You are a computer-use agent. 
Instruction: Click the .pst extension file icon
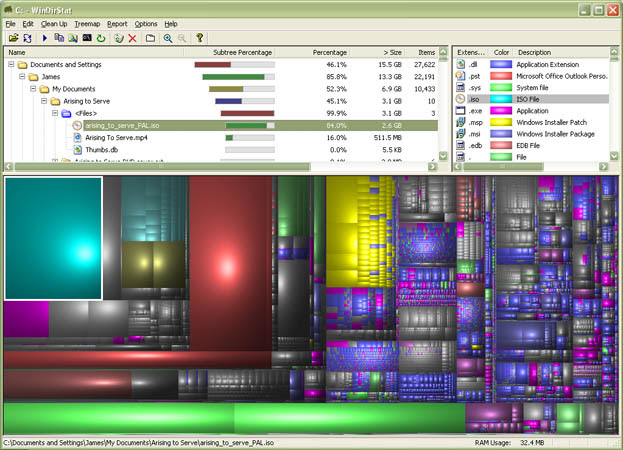click(460, 76)
